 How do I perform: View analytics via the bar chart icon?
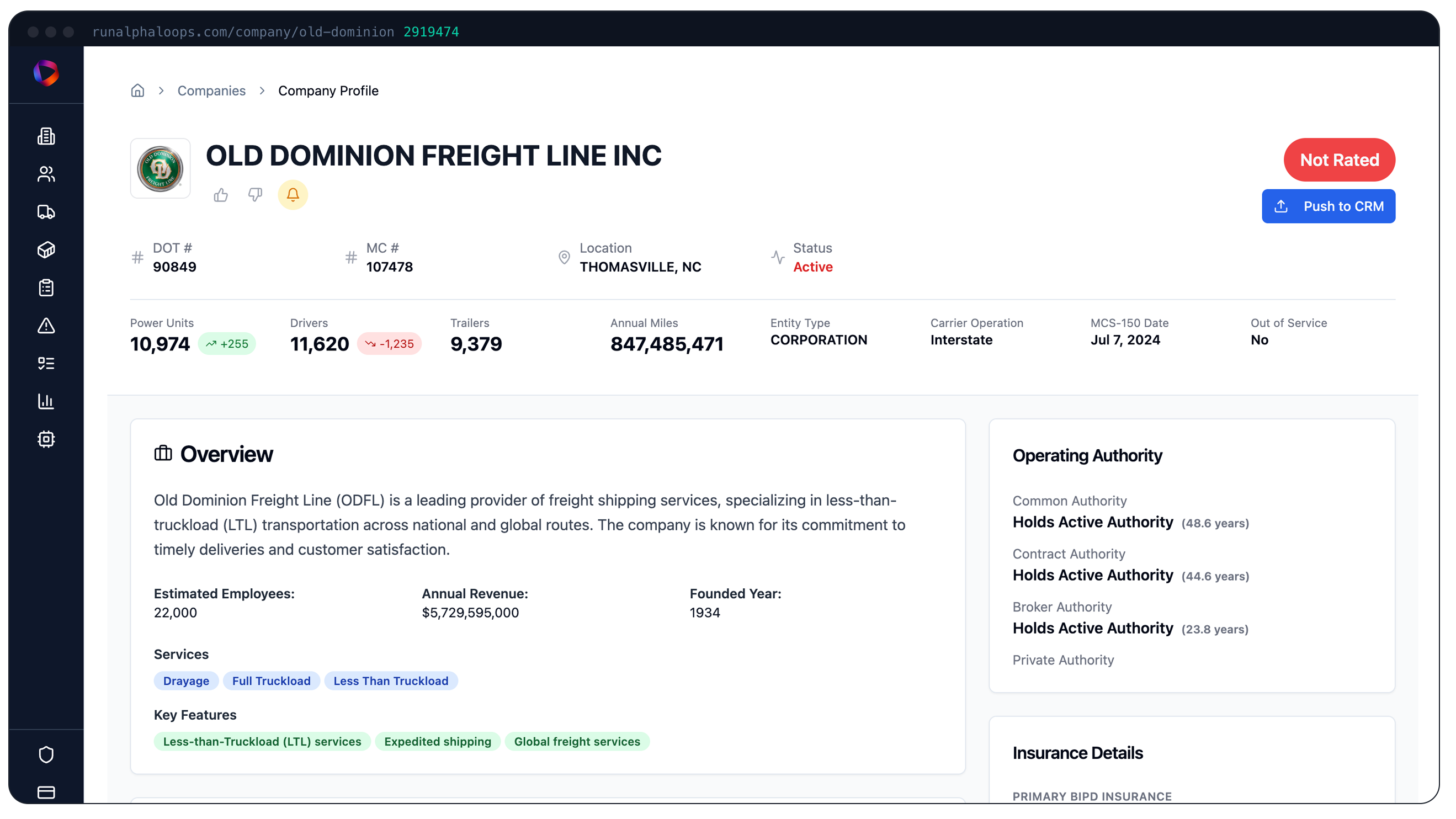click(45, 401)
